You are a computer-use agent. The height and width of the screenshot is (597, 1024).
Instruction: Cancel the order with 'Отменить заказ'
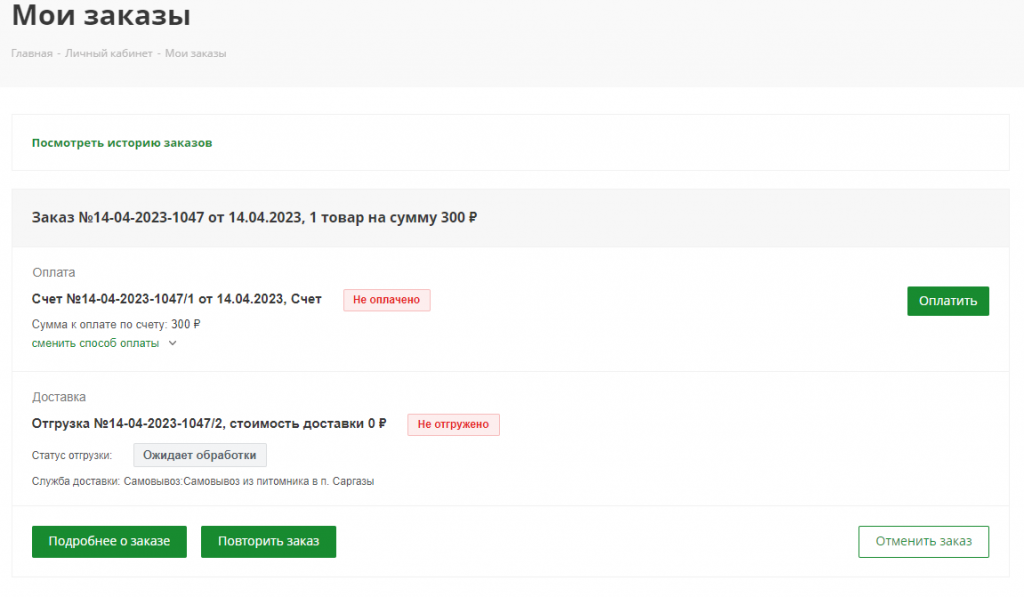coord(922,541)
